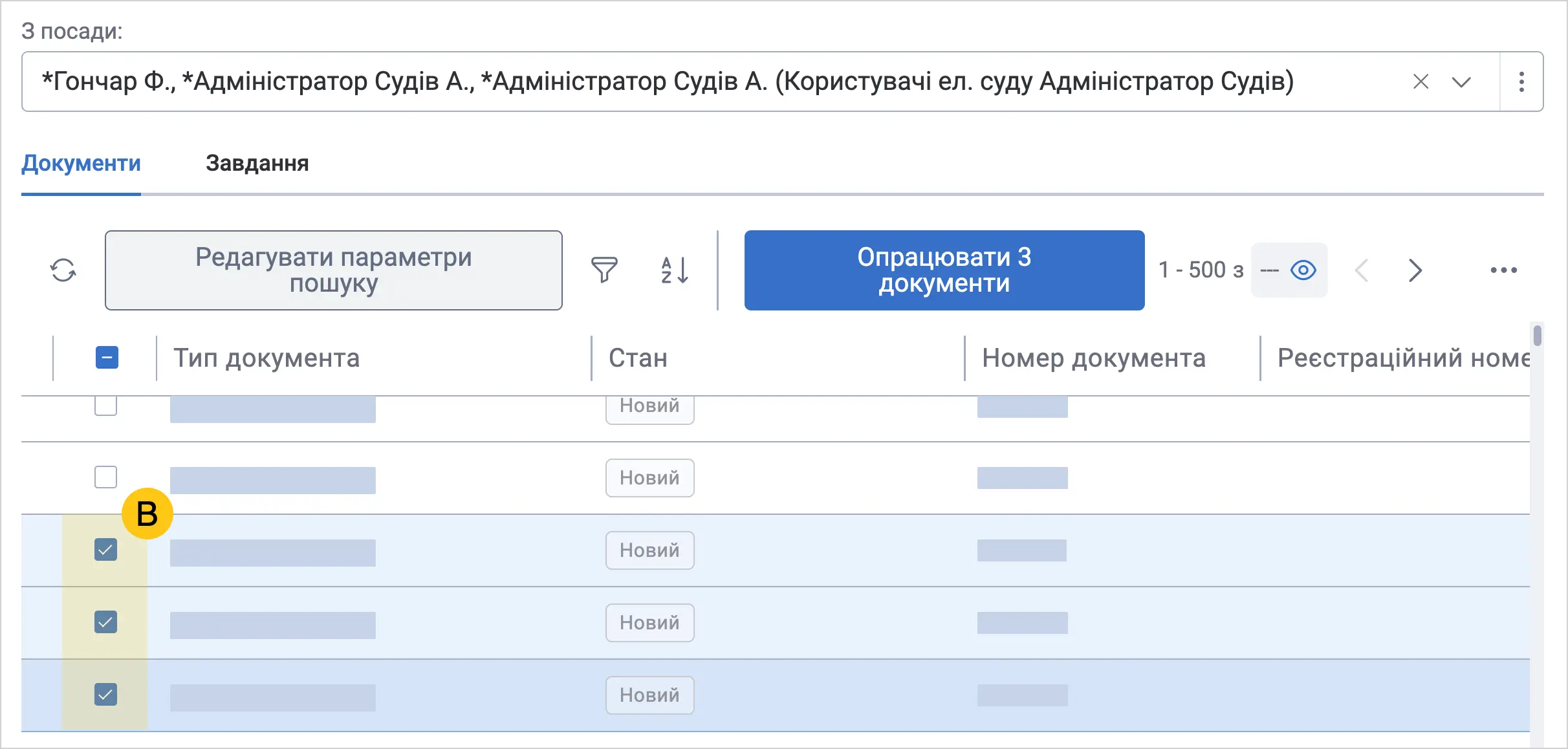Check the partially hidden top row checkbox

(x=105, y=406)
